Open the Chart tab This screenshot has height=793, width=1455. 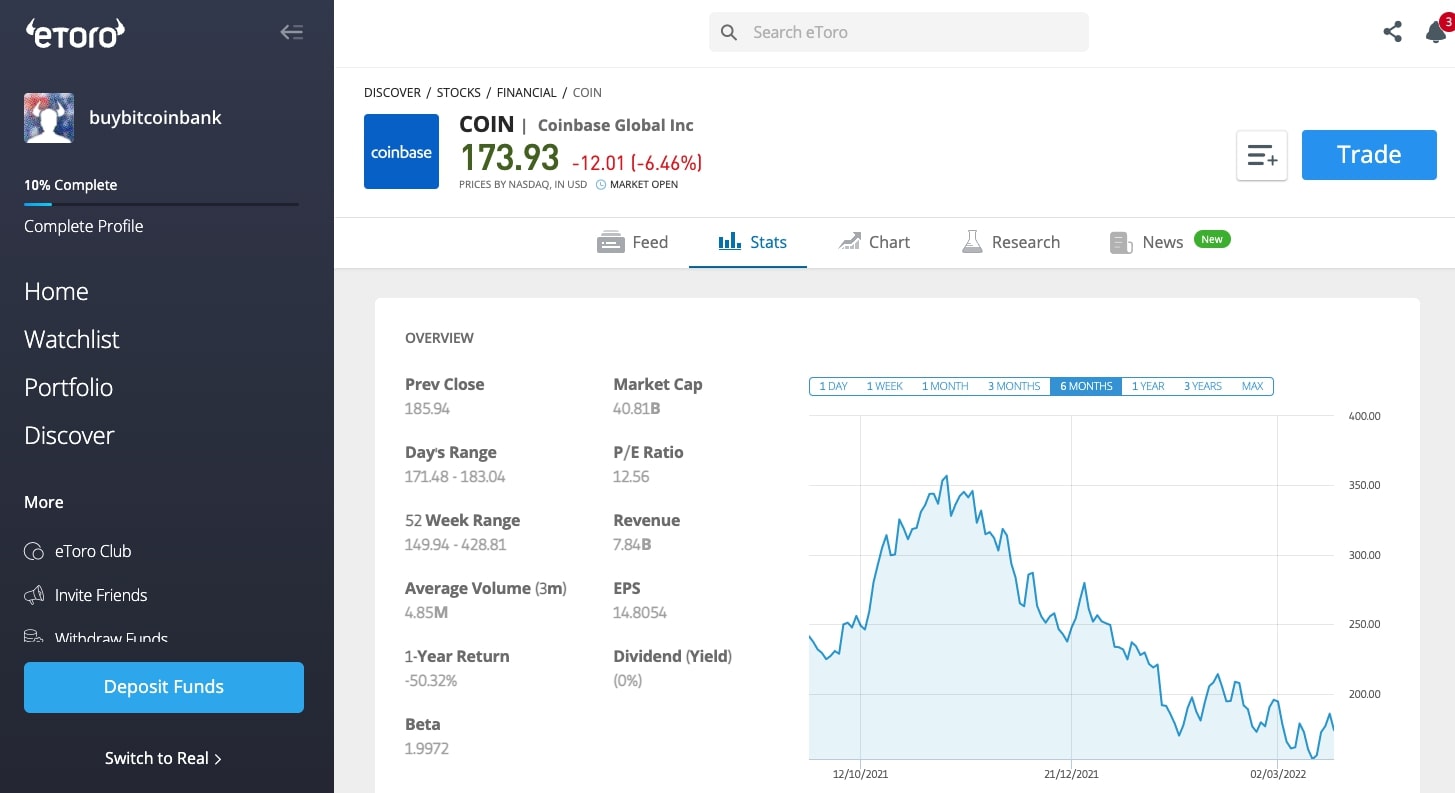[x=874, y=242]
